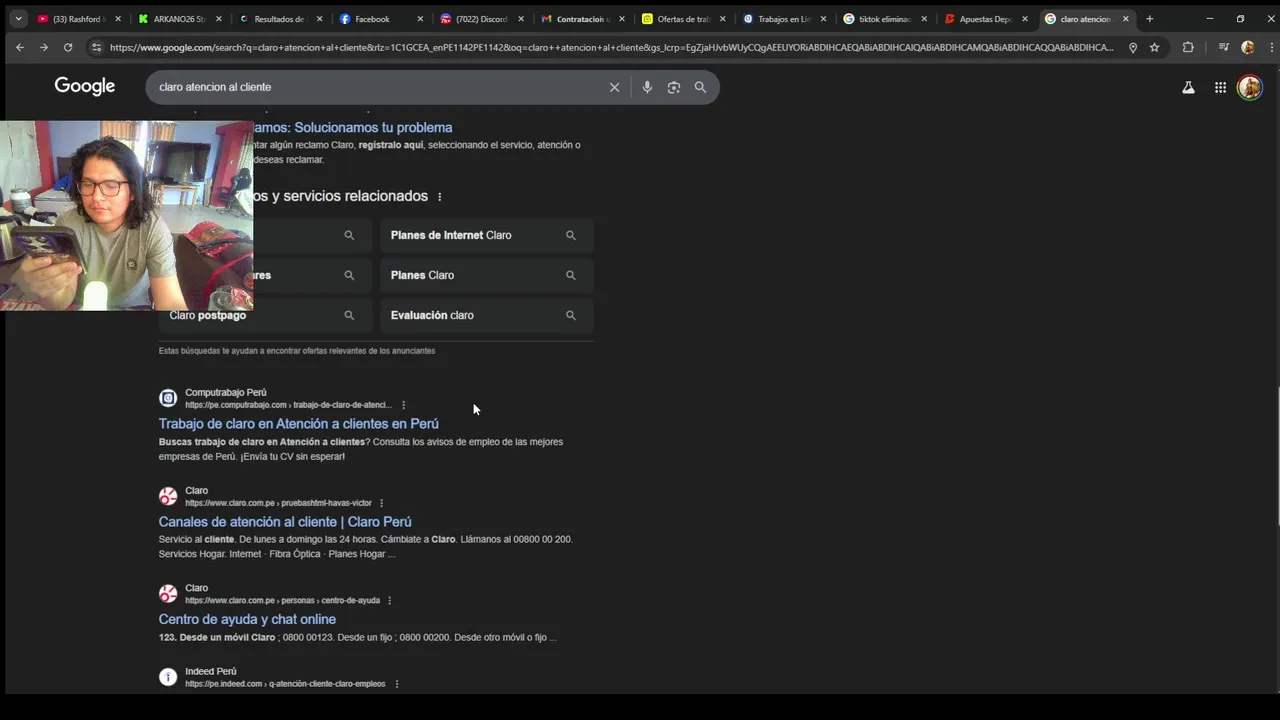The height and width of the screenshot is (720, 1280).
Task: Open Google Lens image search
Action: pos(674,87)
